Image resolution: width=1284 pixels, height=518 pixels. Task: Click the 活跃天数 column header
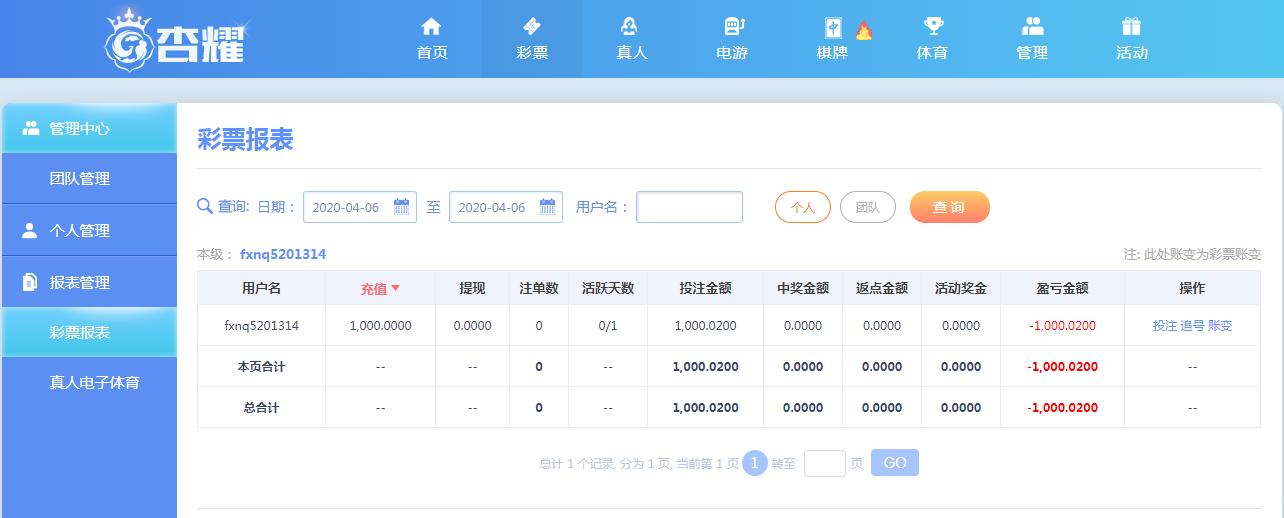click(x=608, y=288)
